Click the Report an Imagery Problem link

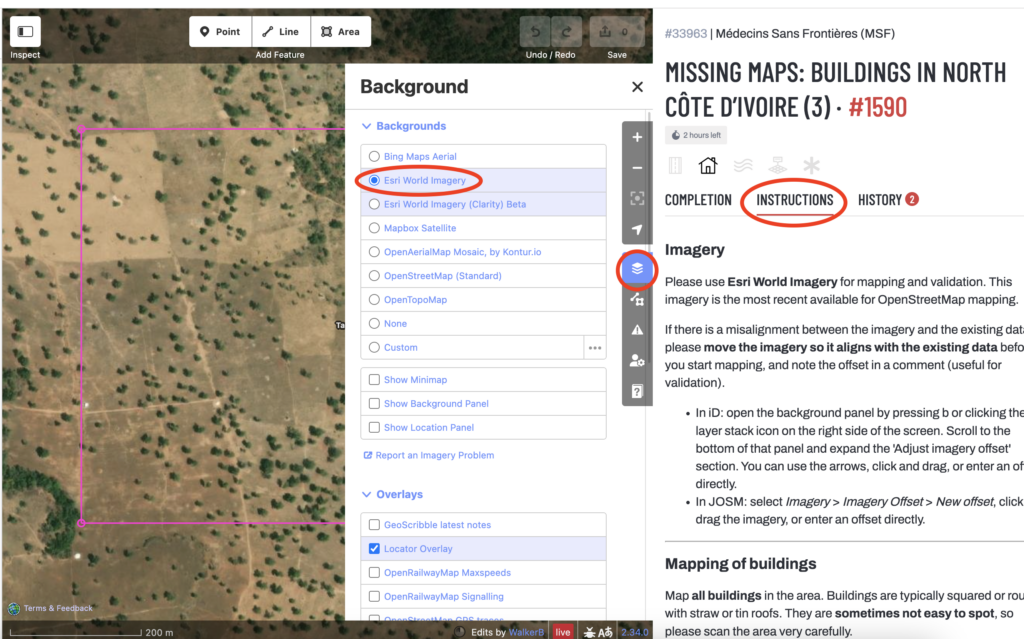[x=429, y=455]
